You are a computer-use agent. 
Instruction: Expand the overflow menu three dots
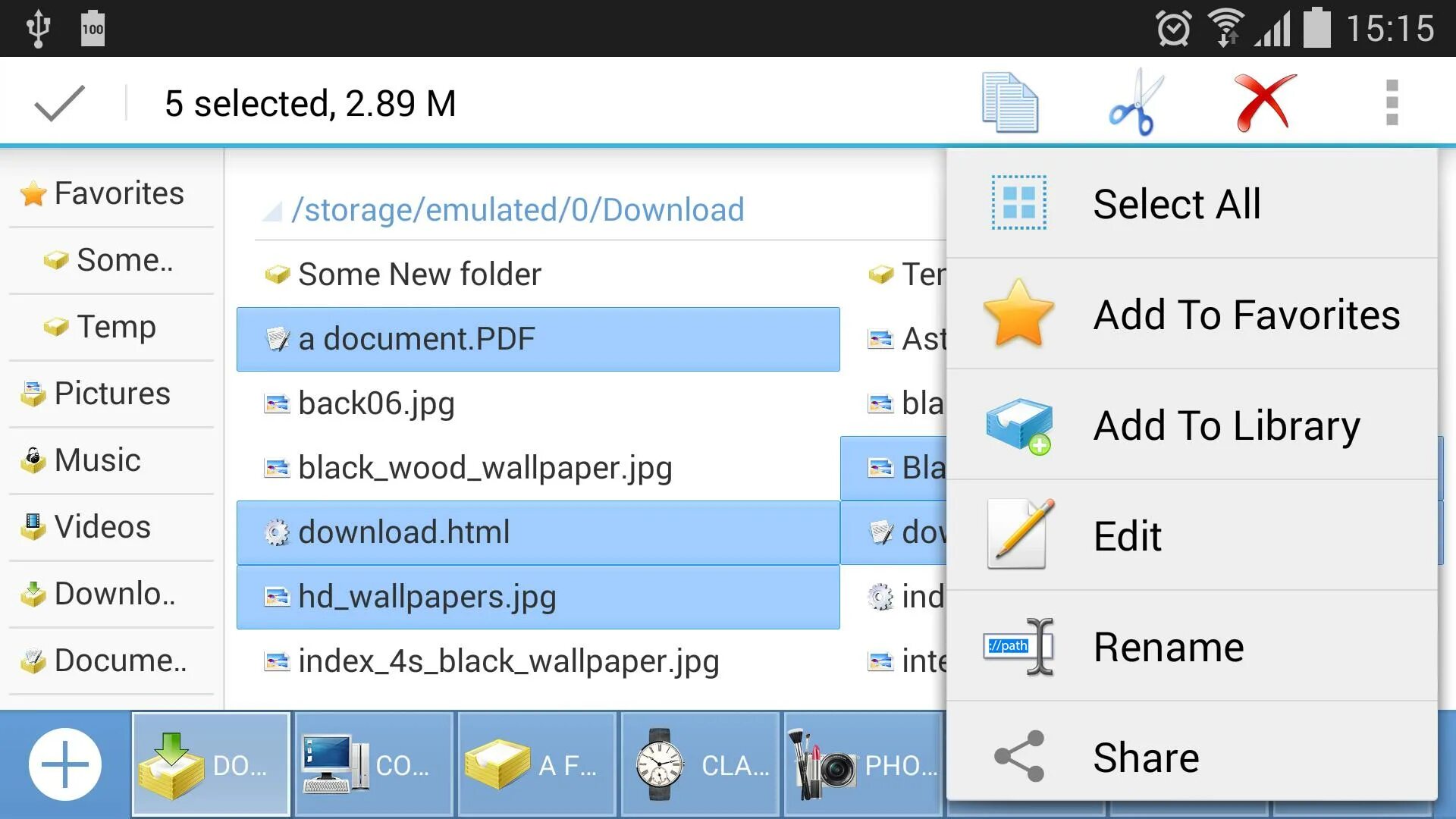tap(1391, 102)
